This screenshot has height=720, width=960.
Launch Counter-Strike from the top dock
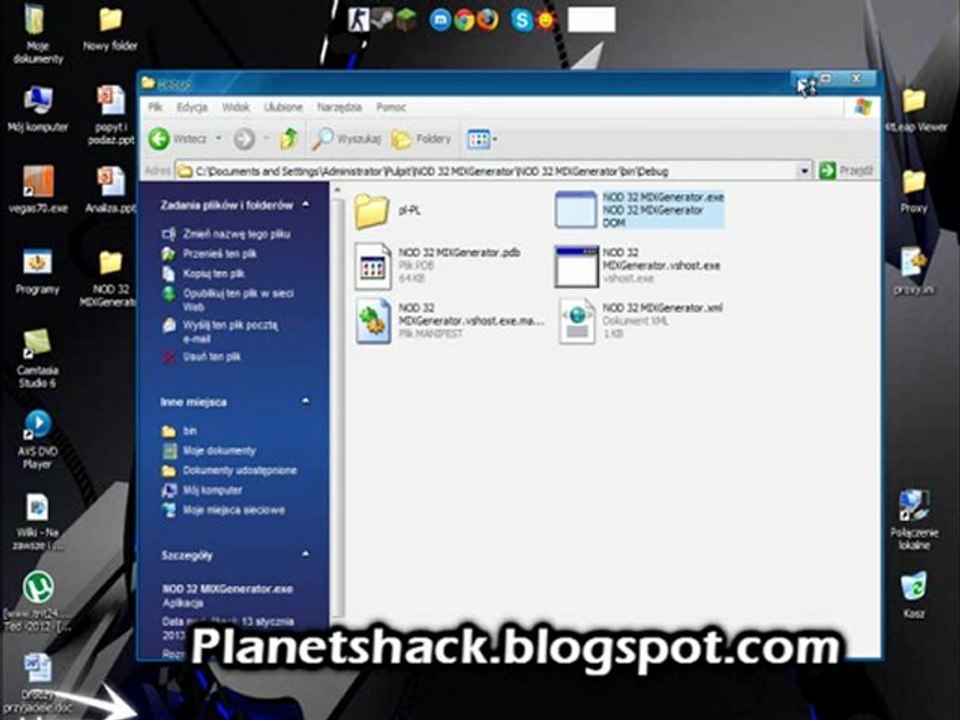pyautogui.click(x=358, y=20)
